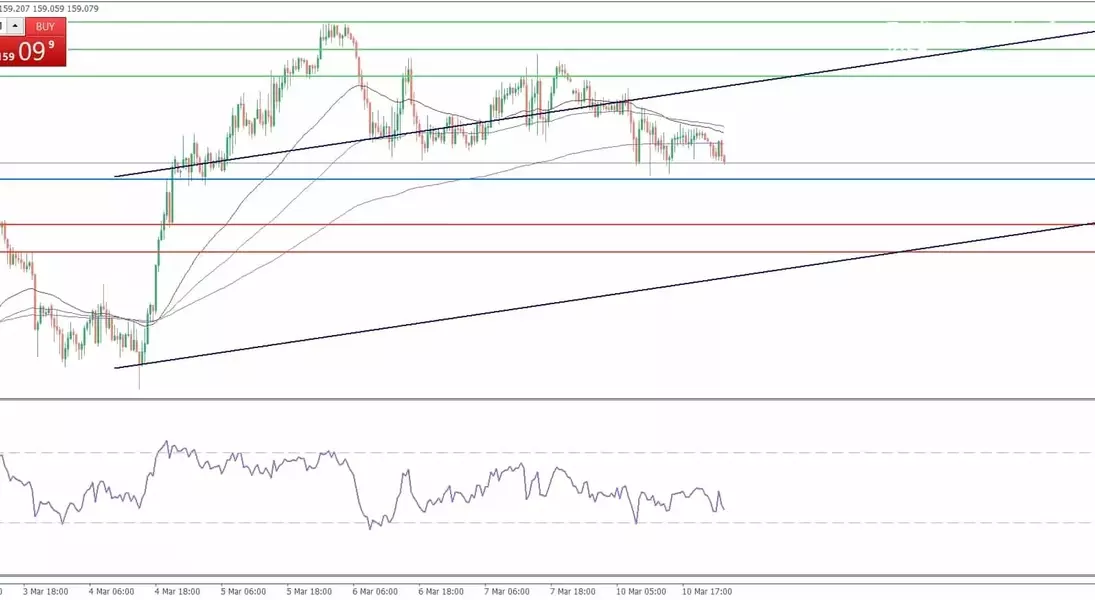Click the 159.09 buy price panel

[33, 52]
